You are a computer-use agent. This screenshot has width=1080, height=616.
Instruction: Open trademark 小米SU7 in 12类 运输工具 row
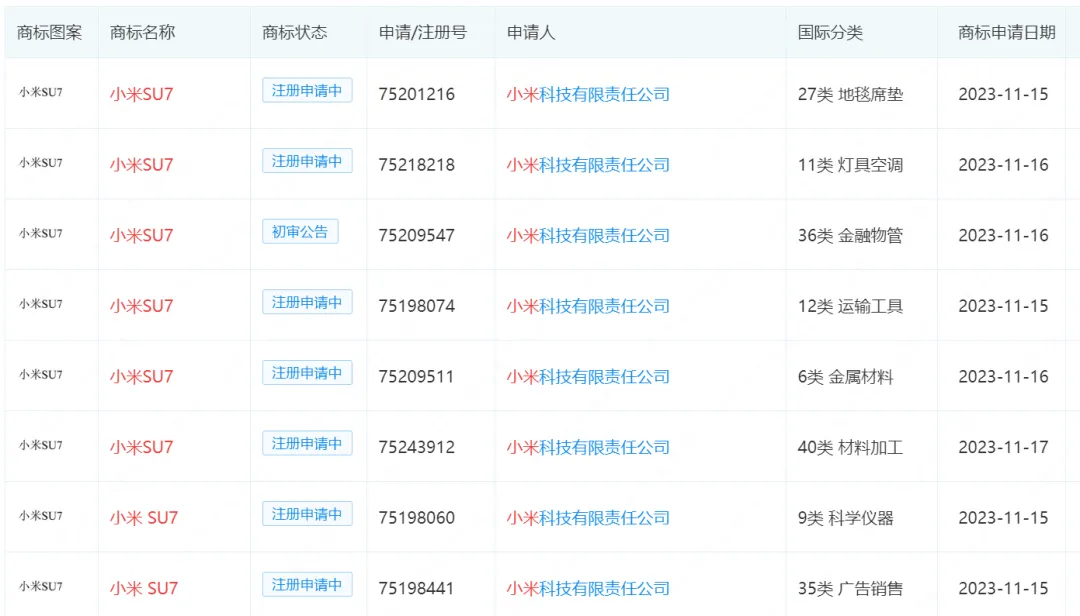(x=141, y=306)
